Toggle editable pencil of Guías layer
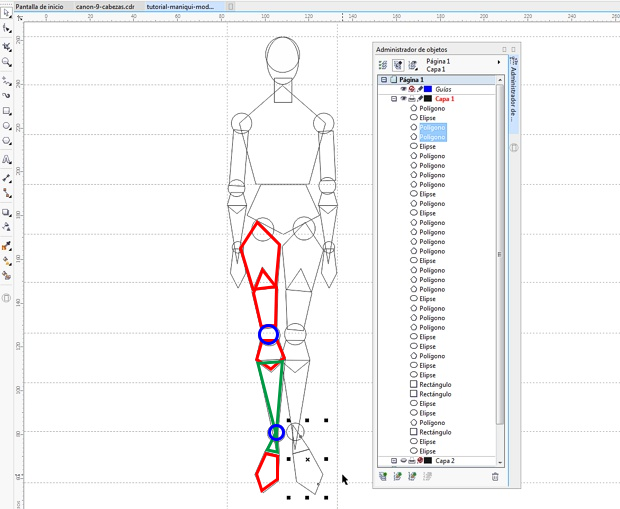 420,89
